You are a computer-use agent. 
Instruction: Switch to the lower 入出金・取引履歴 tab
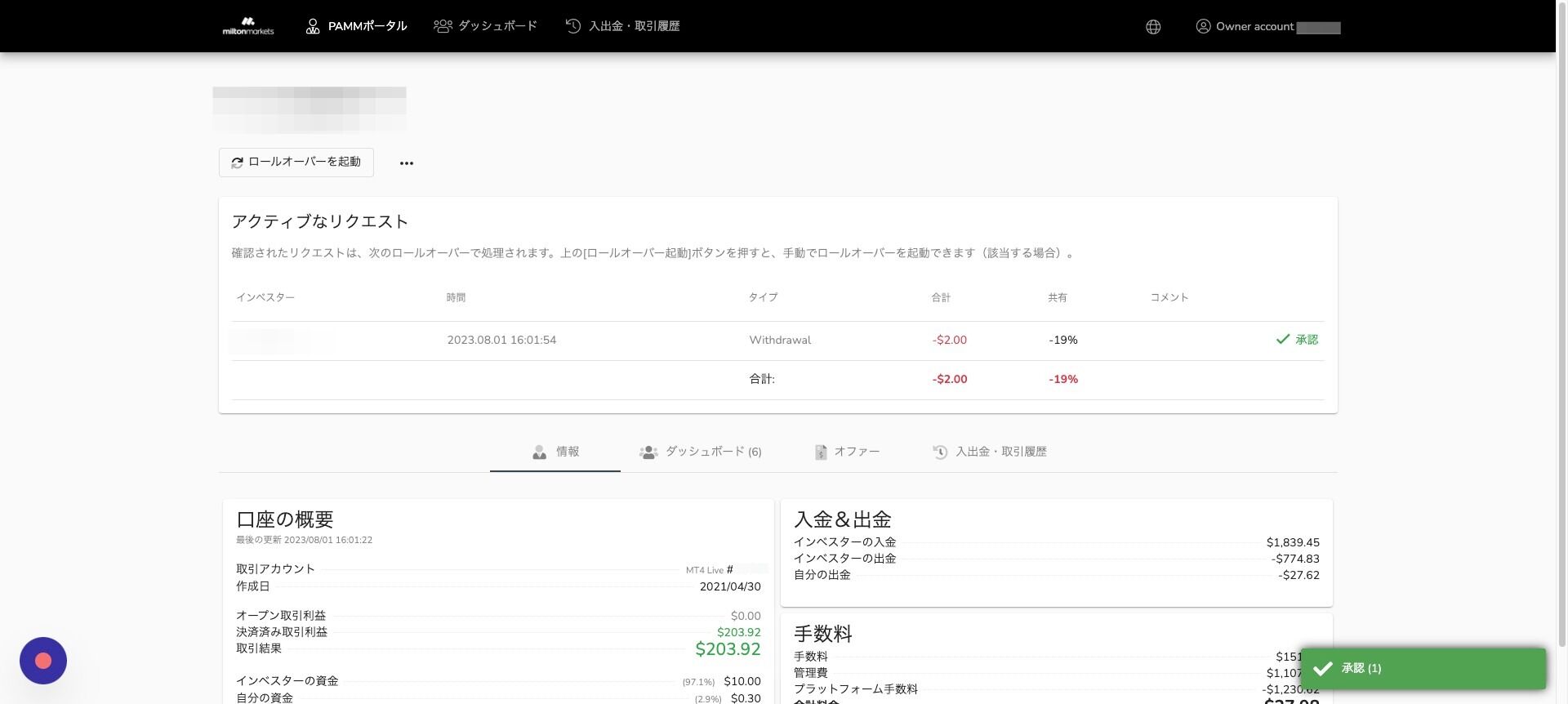pyautogui.click(x=990, y=452)
